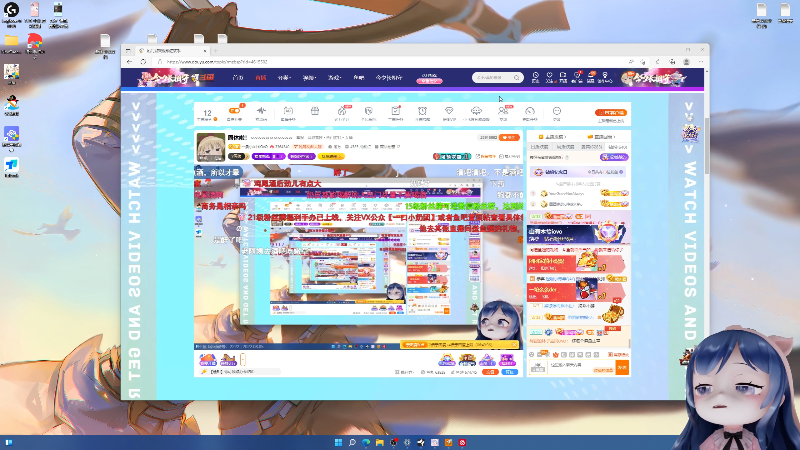This screenshot has height=450, width=800.
Task: Open the first nav item 首页 in site header
Action: pos(238,78)
